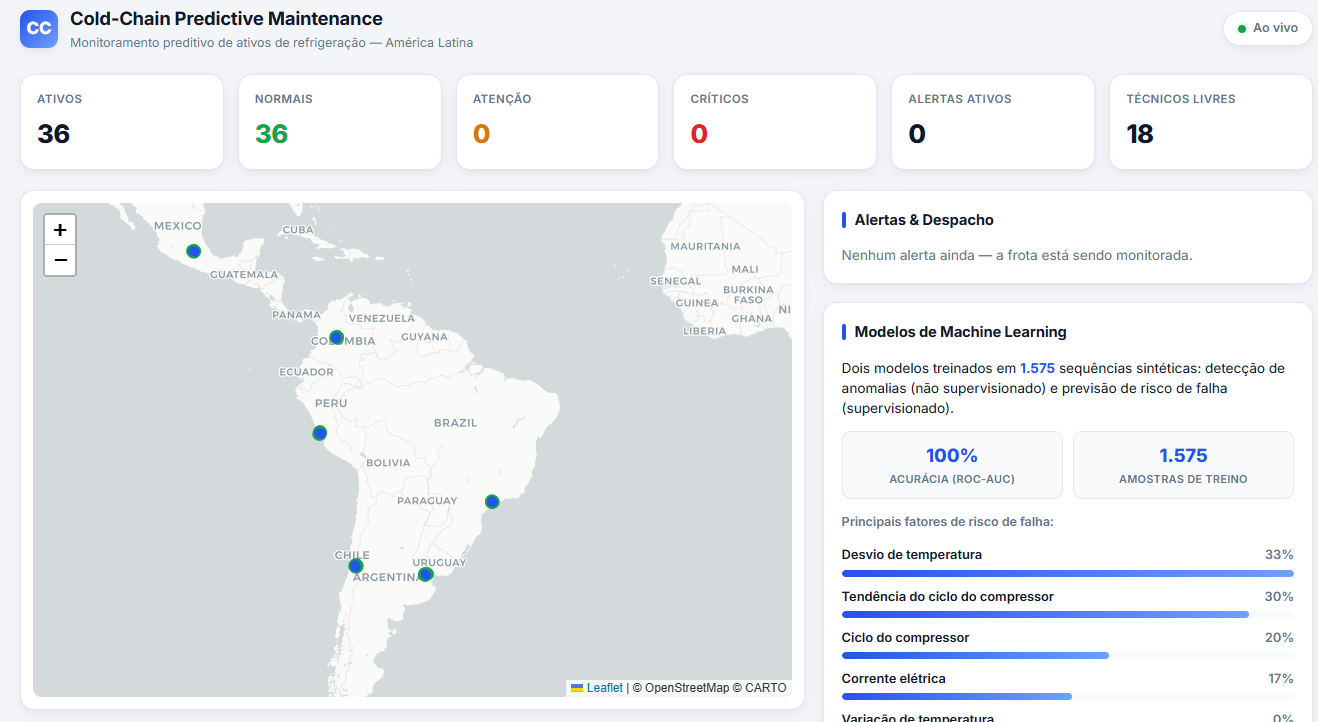This screenshot has height=722, width=1318.
Task: Click the 17% value for Corrente elétrica
Action: point(1280,678)
